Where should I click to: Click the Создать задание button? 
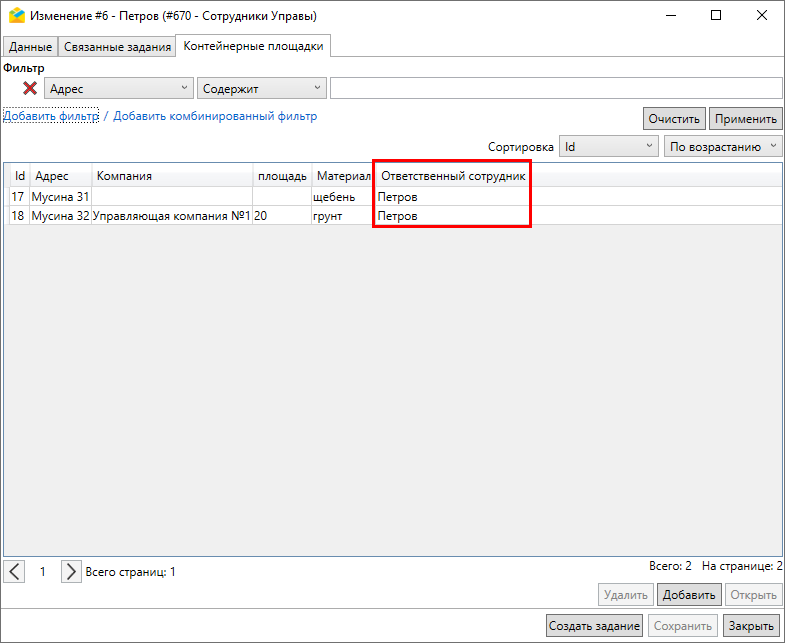click(594, 626)
